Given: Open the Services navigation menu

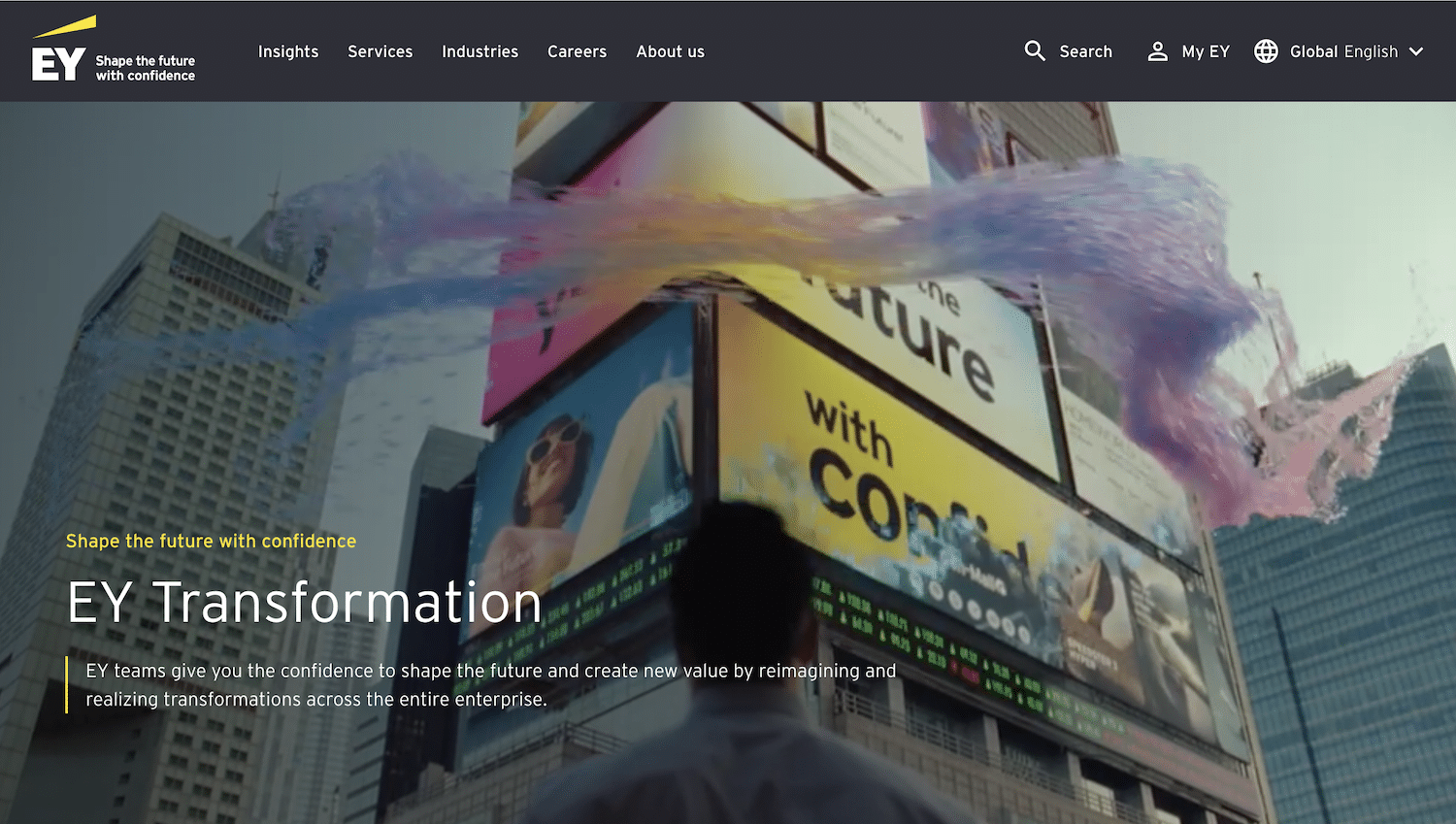Looking at the screenshot, I should pyautogui.click(x=381, y=51).
